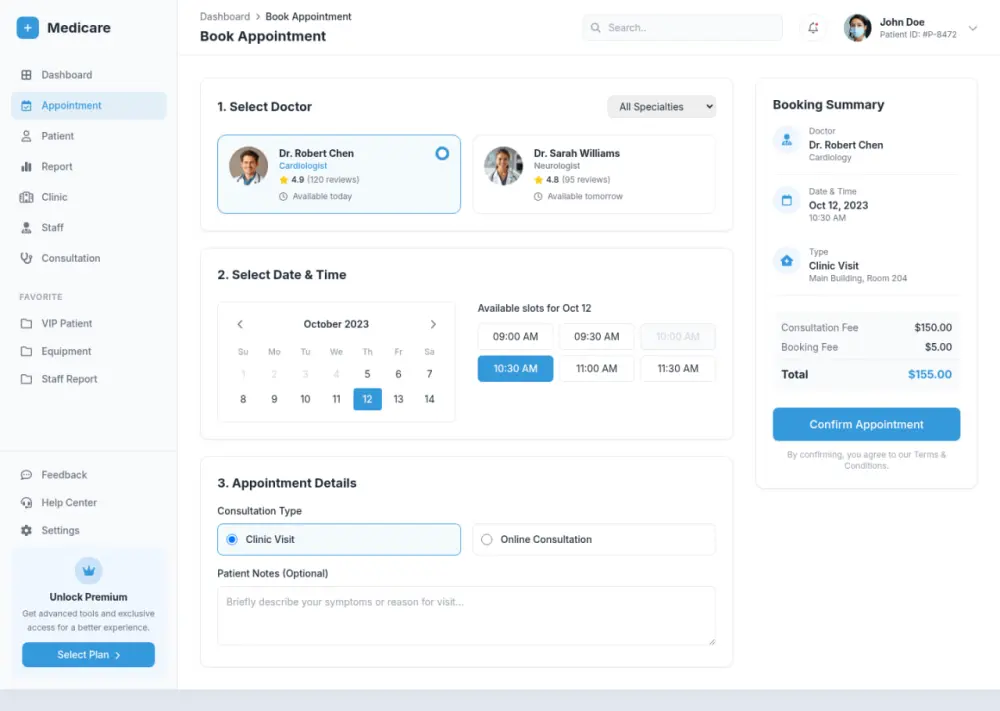Open Appointment in the sidebar menu

click(x=89, y=106)
